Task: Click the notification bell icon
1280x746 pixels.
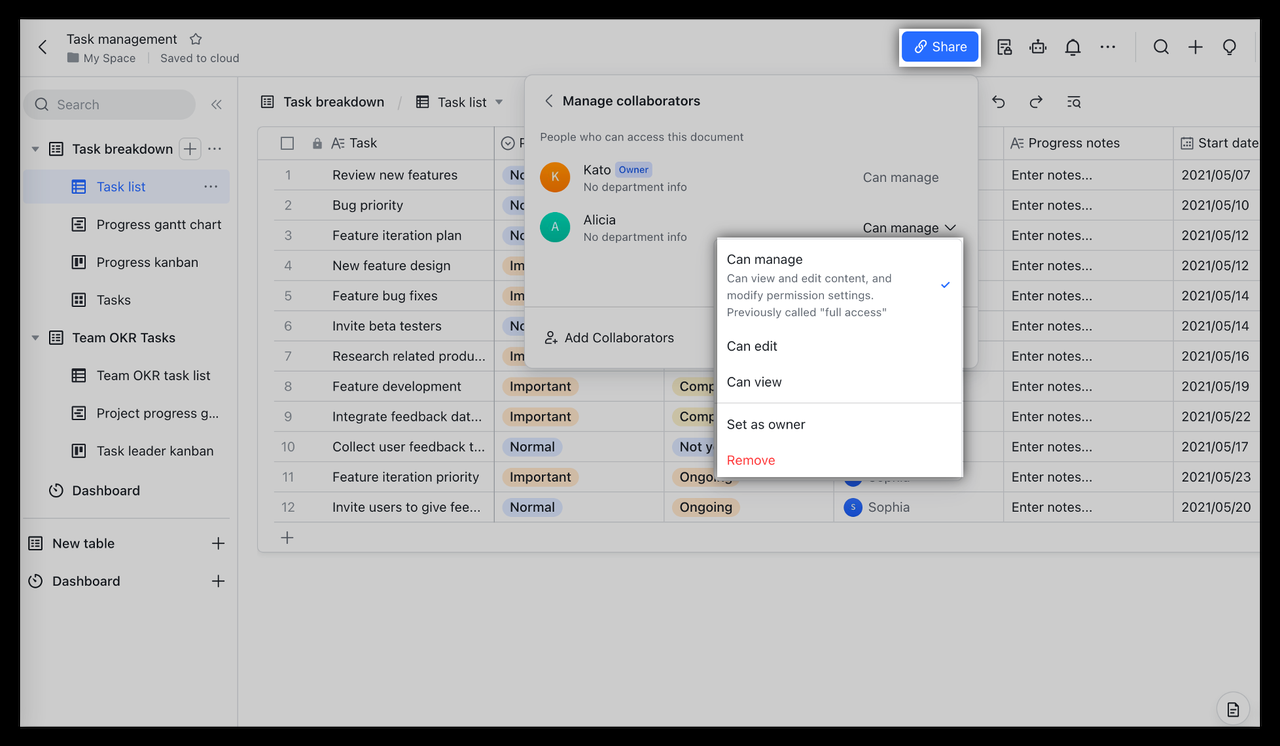Action: (1072, 47)
